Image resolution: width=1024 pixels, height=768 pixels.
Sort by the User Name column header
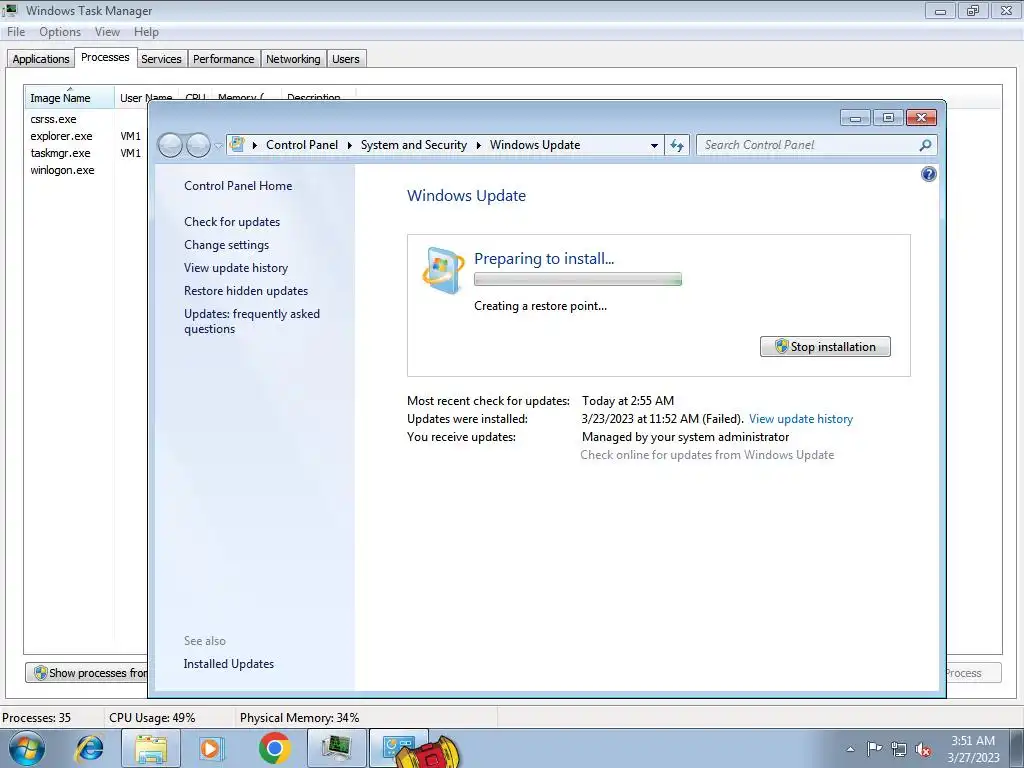[x=146, y=97]
